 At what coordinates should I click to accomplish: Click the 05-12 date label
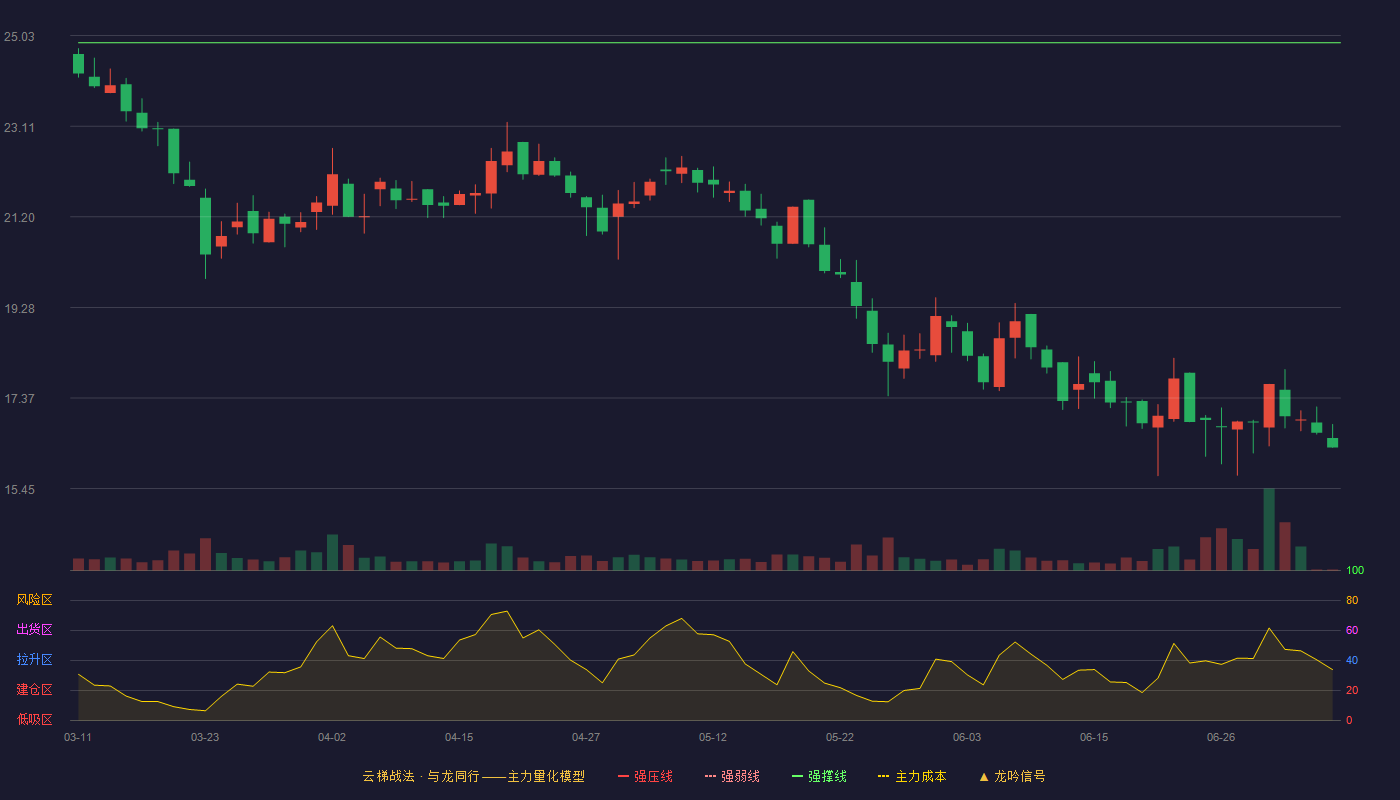[x=713, y=737]
